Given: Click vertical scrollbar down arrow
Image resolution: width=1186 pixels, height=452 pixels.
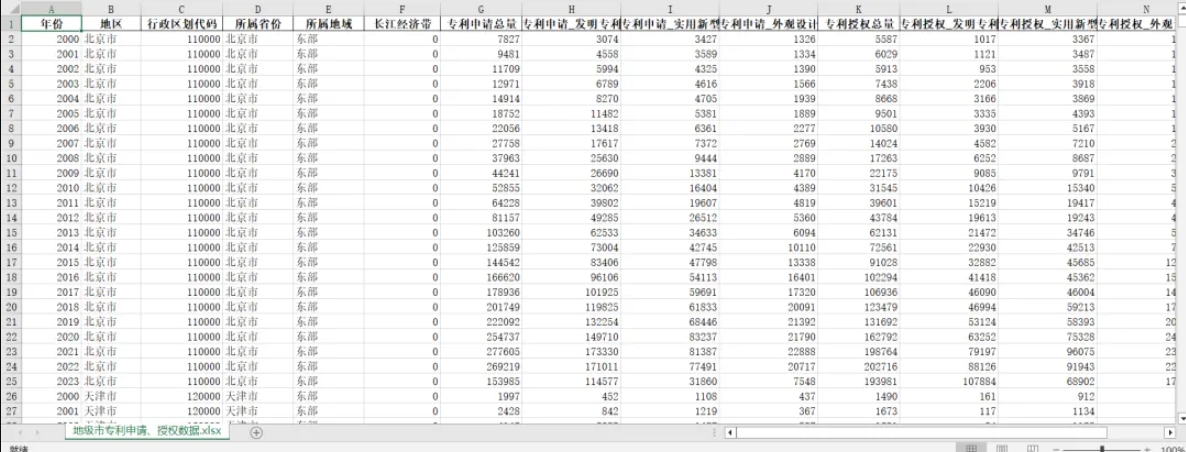Looking at the screenshot, I should click(1181, 418).
